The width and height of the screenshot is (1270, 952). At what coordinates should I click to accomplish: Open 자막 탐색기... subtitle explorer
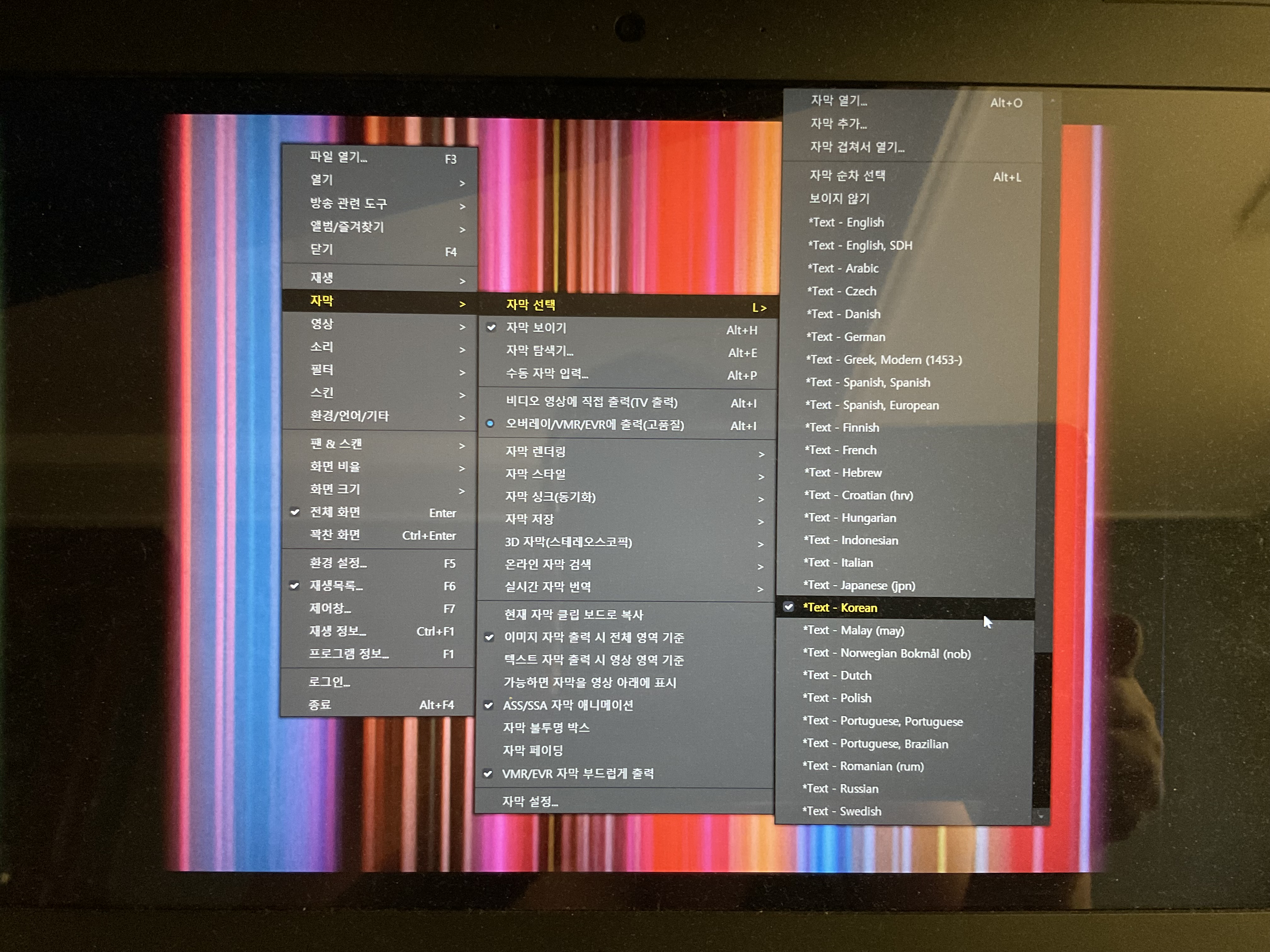pyautogui.click(x=627, y=351)
